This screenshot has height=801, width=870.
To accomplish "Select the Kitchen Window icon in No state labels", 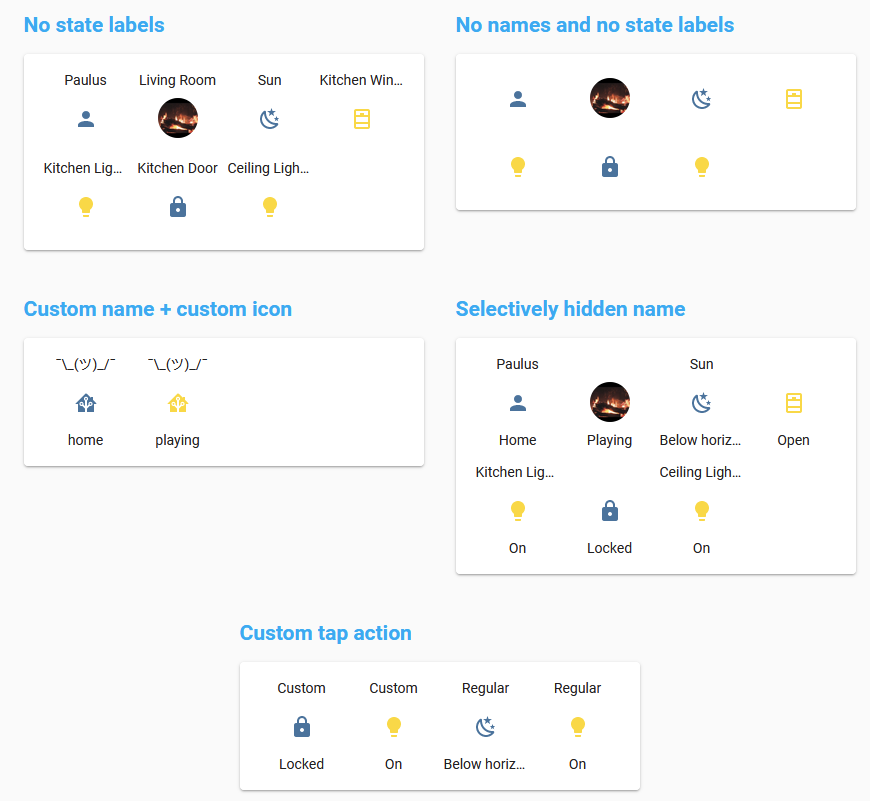I will pos(361,120).
